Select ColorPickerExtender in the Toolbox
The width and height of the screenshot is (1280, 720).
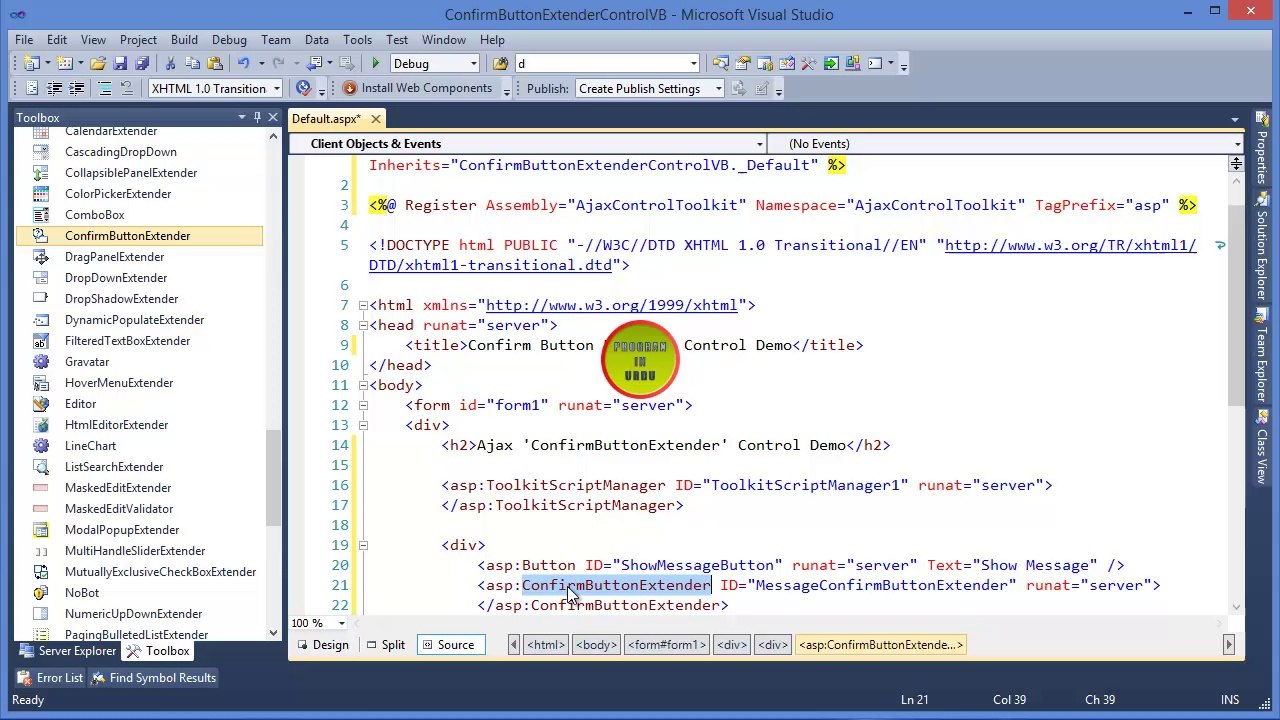click(x=118, y=194)
